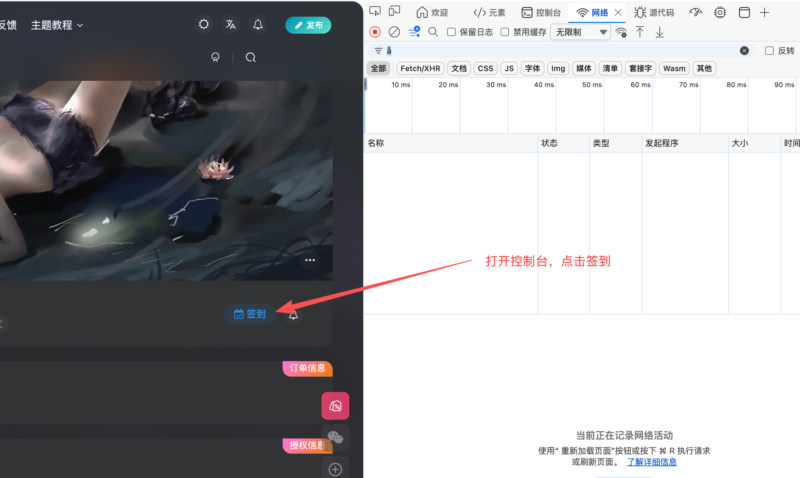The image size is (800, 478).
Task: Open the application panel icon
Action: pos(744,12)
